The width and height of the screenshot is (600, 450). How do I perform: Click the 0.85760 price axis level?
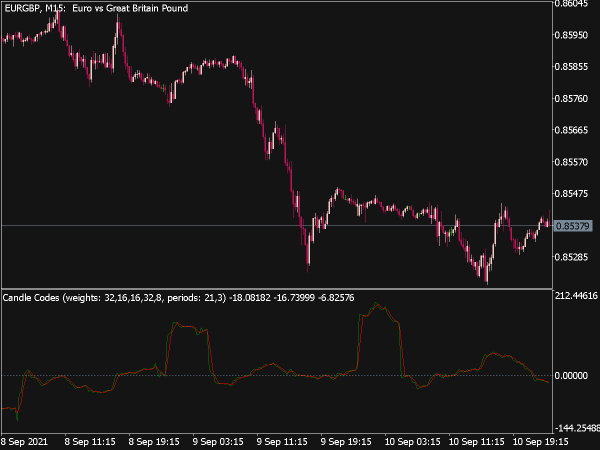click(x=571, y=99)
